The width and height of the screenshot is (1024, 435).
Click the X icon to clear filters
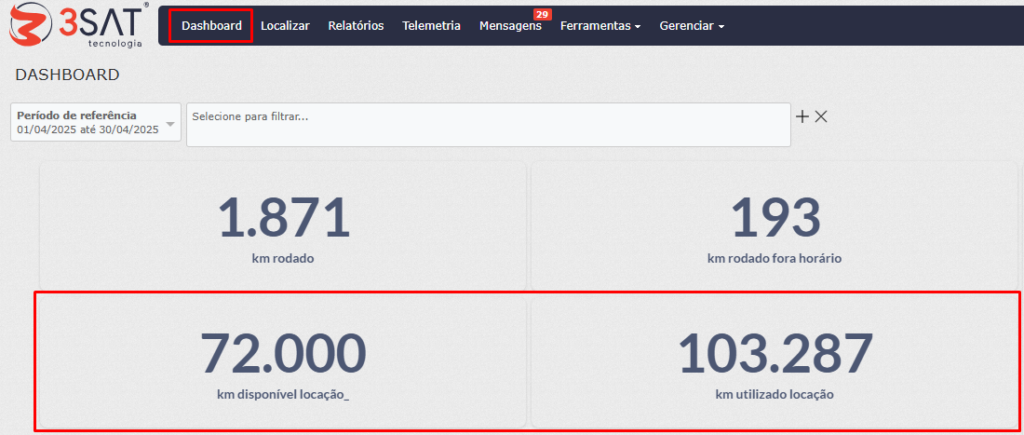(821, 116)
